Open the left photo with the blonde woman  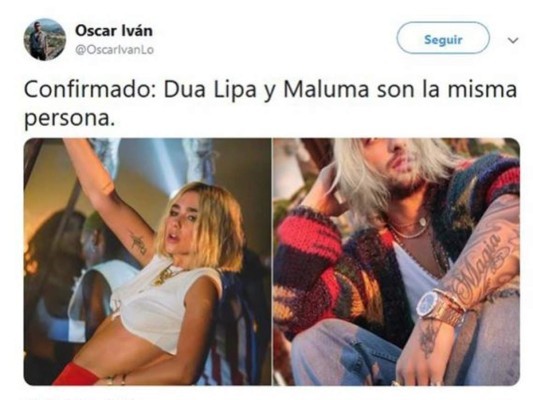pos(148,262)
